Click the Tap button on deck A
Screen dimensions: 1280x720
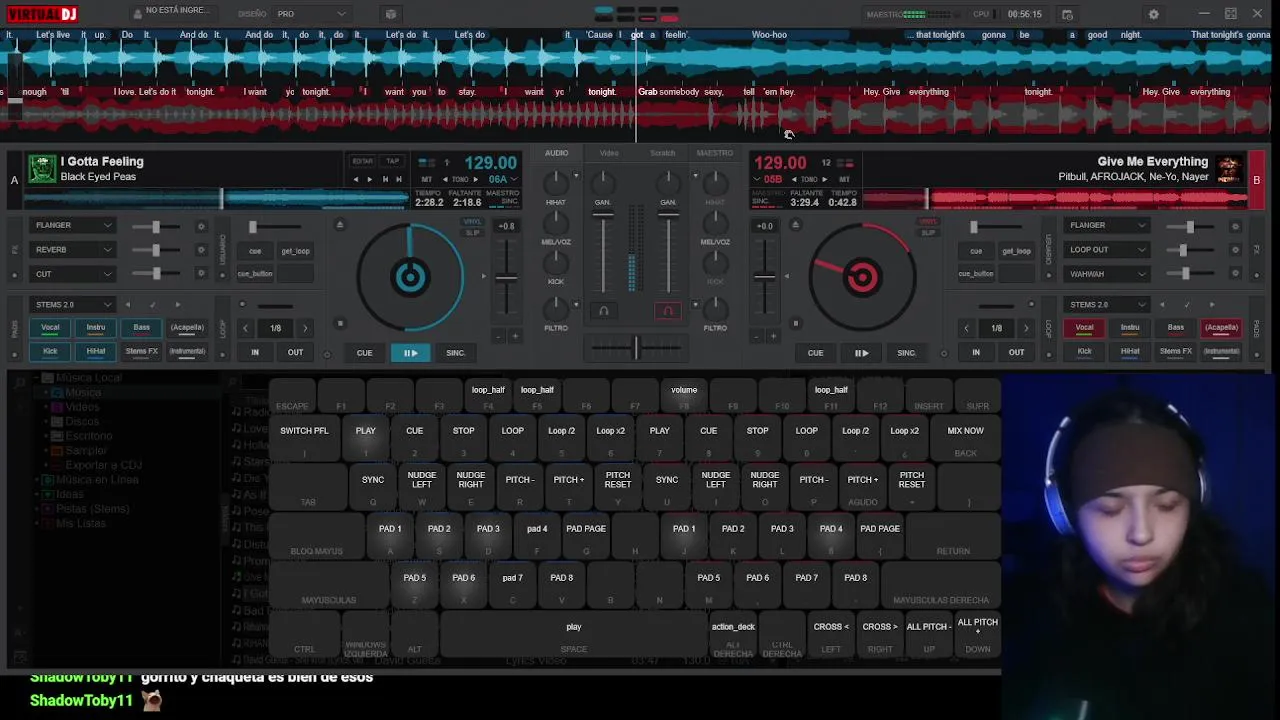point(393,161)
